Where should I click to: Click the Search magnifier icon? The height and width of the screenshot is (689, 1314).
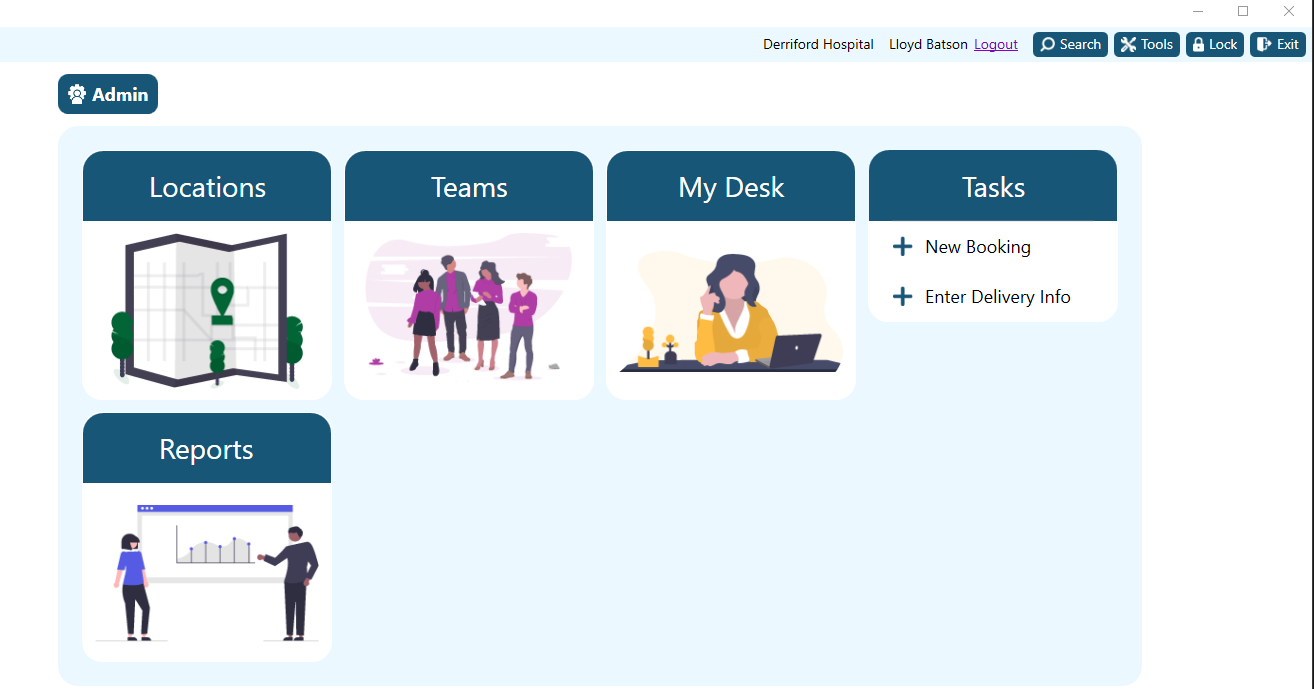1047,44
